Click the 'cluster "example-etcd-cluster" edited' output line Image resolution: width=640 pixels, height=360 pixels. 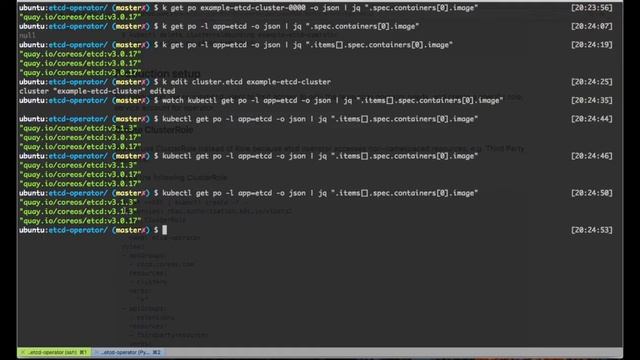97,91
